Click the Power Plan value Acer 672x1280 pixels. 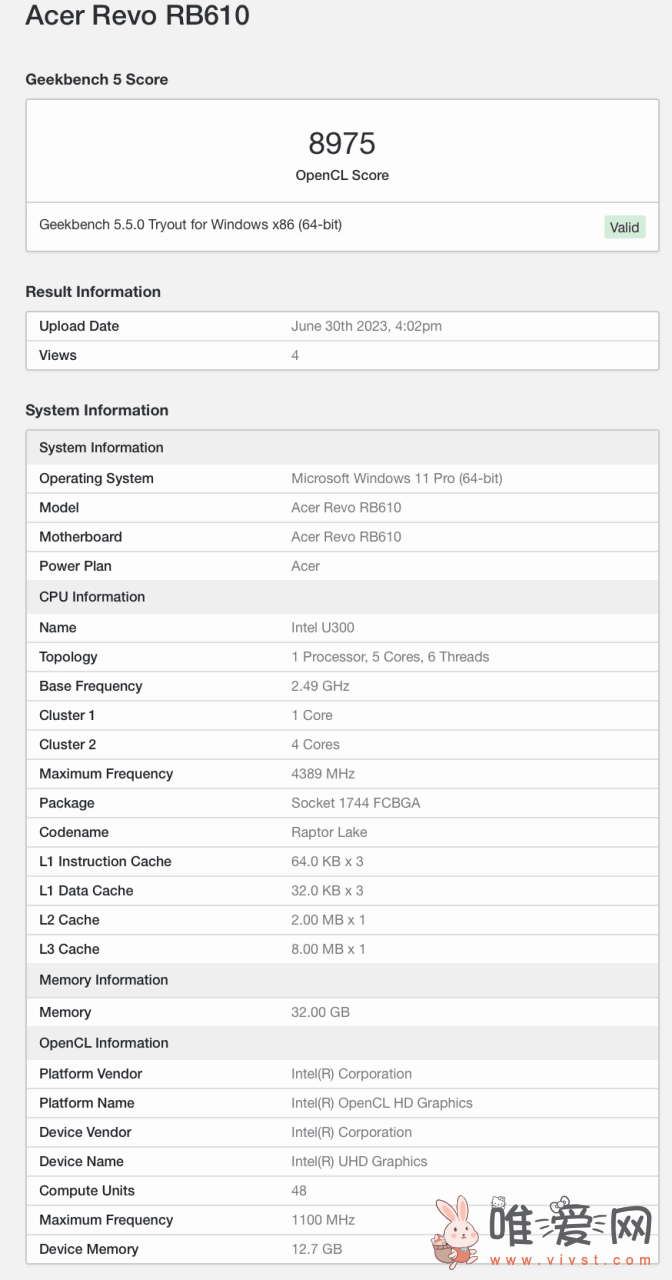coord(305,566)
